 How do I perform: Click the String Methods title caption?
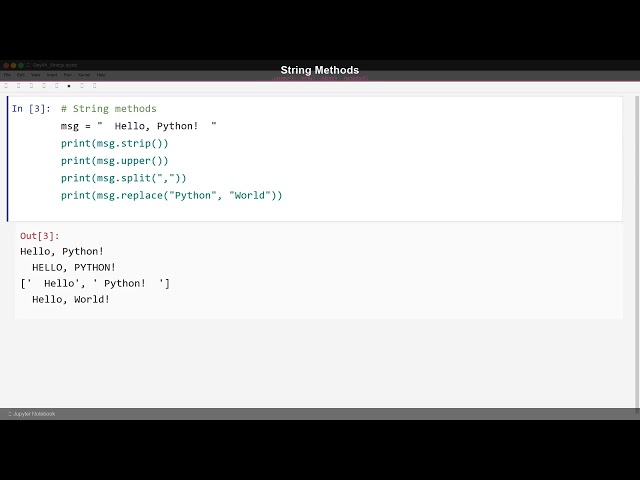[320, 70]
